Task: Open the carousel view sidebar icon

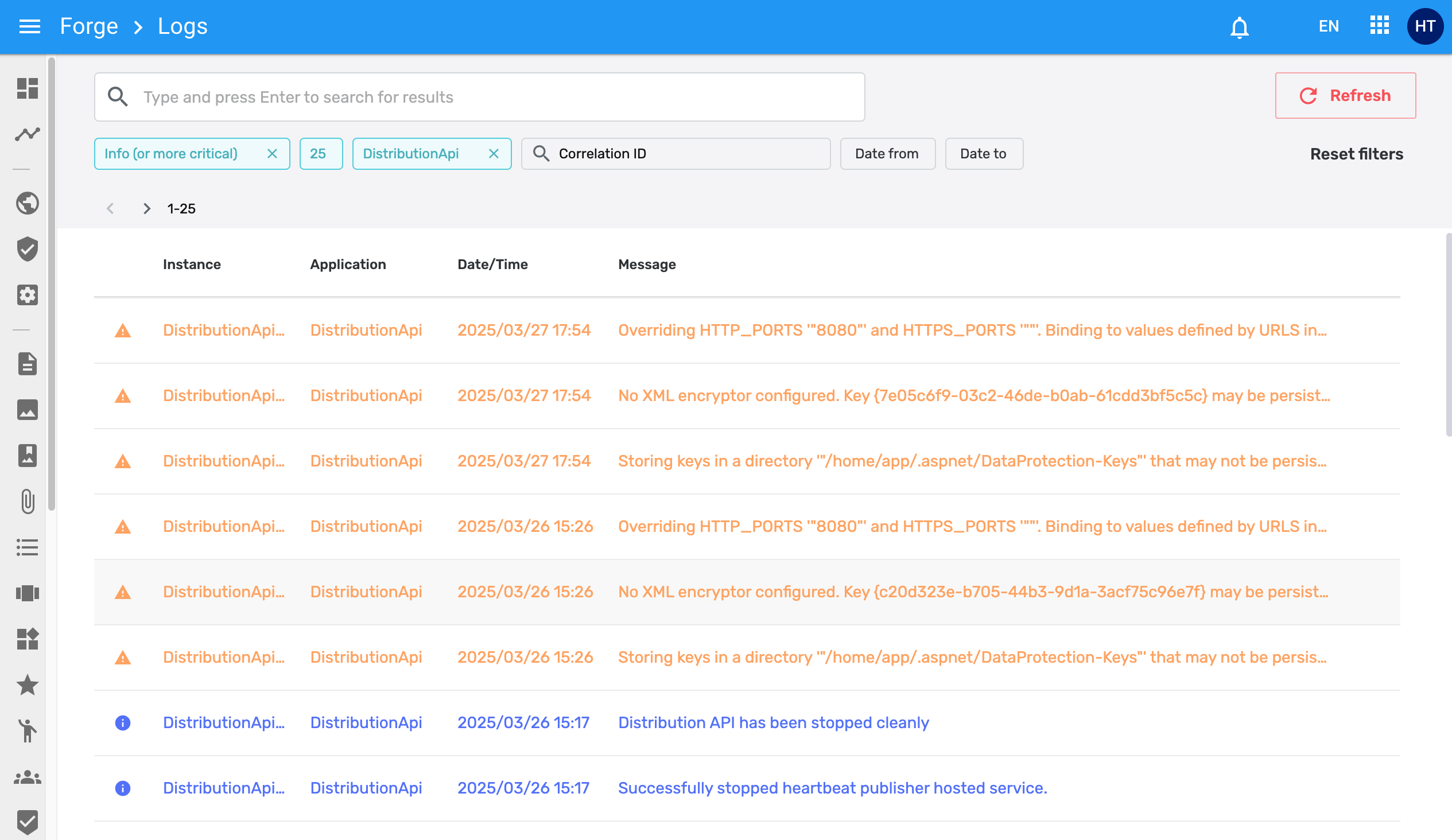Action: 27,593
